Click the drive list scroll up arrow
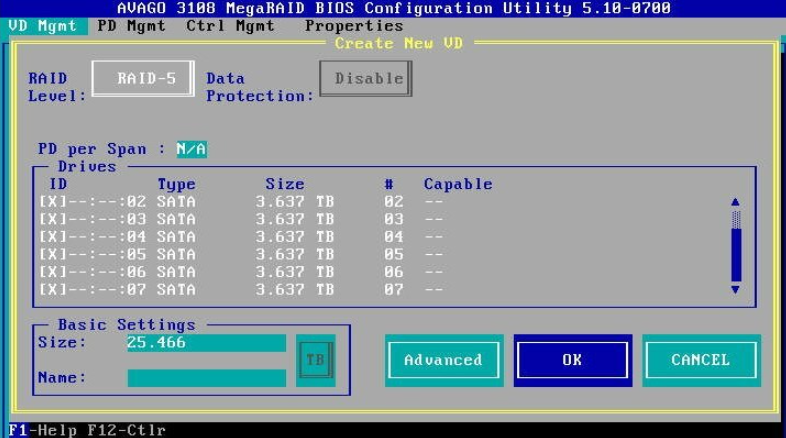 pyautogui.click(x=736, y=202)
